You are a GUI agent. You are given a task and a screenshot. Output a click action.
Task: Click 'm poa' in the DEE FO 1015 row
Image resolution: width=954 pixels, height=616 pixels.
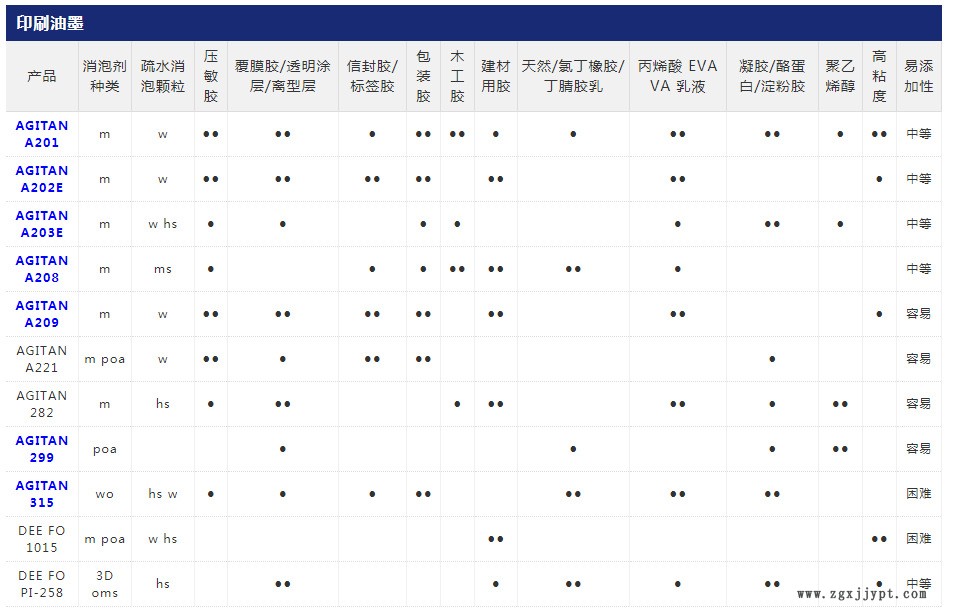pyautogui.click(x=105, y=539)
